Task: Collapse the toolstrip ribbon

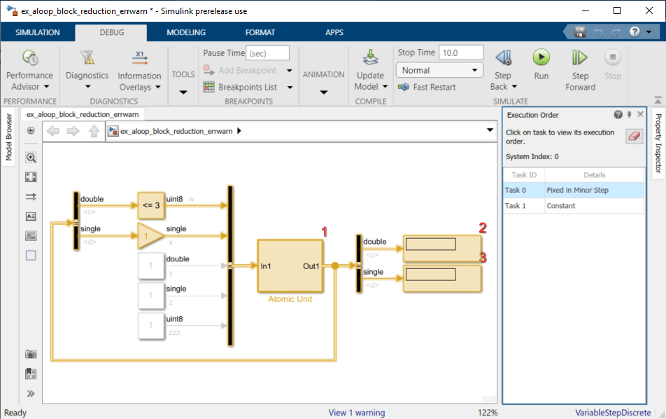Action: click(x=658, y=100)
